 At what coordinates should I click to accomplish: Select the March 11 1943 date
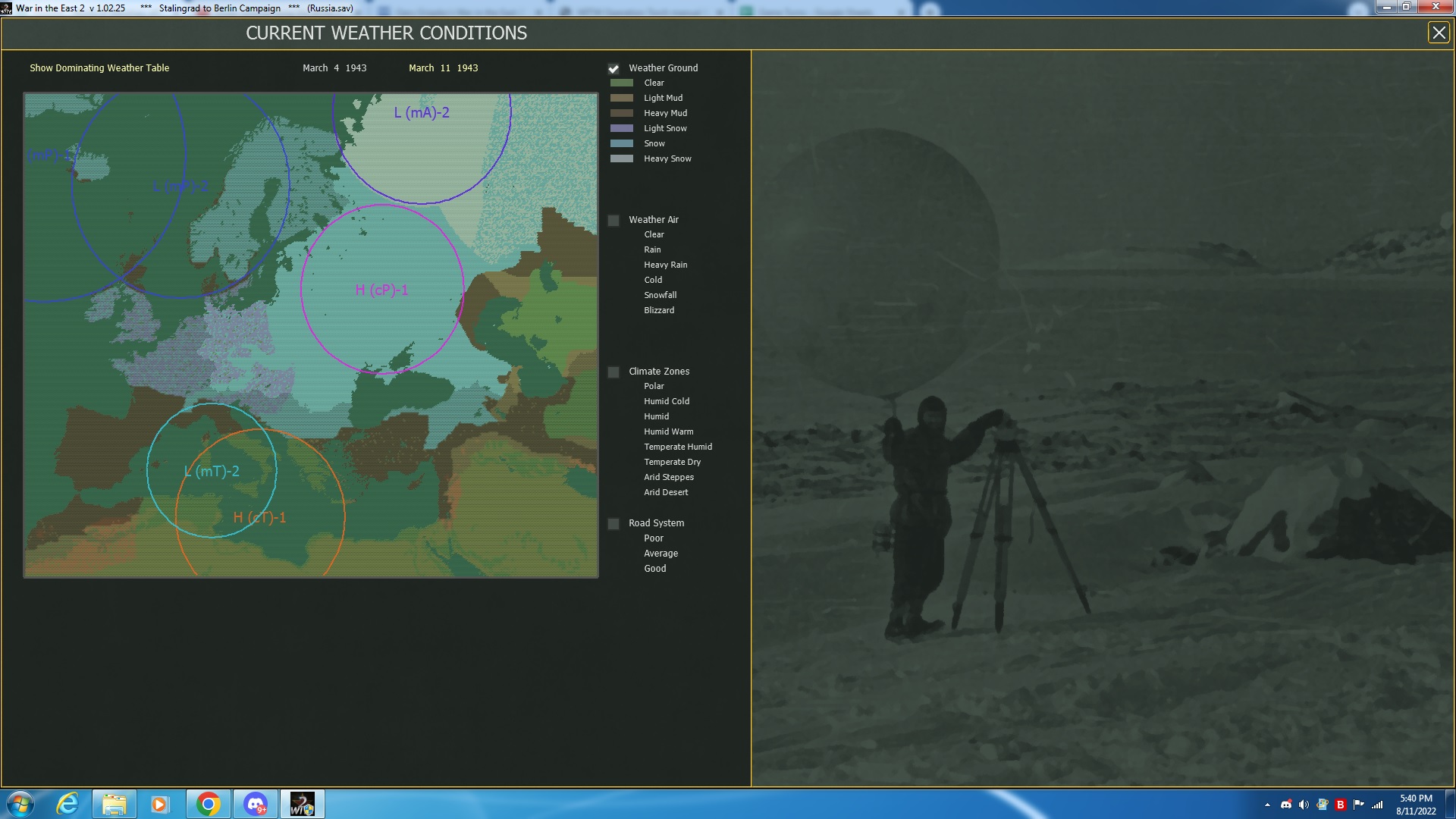click(x=443, y=68)
